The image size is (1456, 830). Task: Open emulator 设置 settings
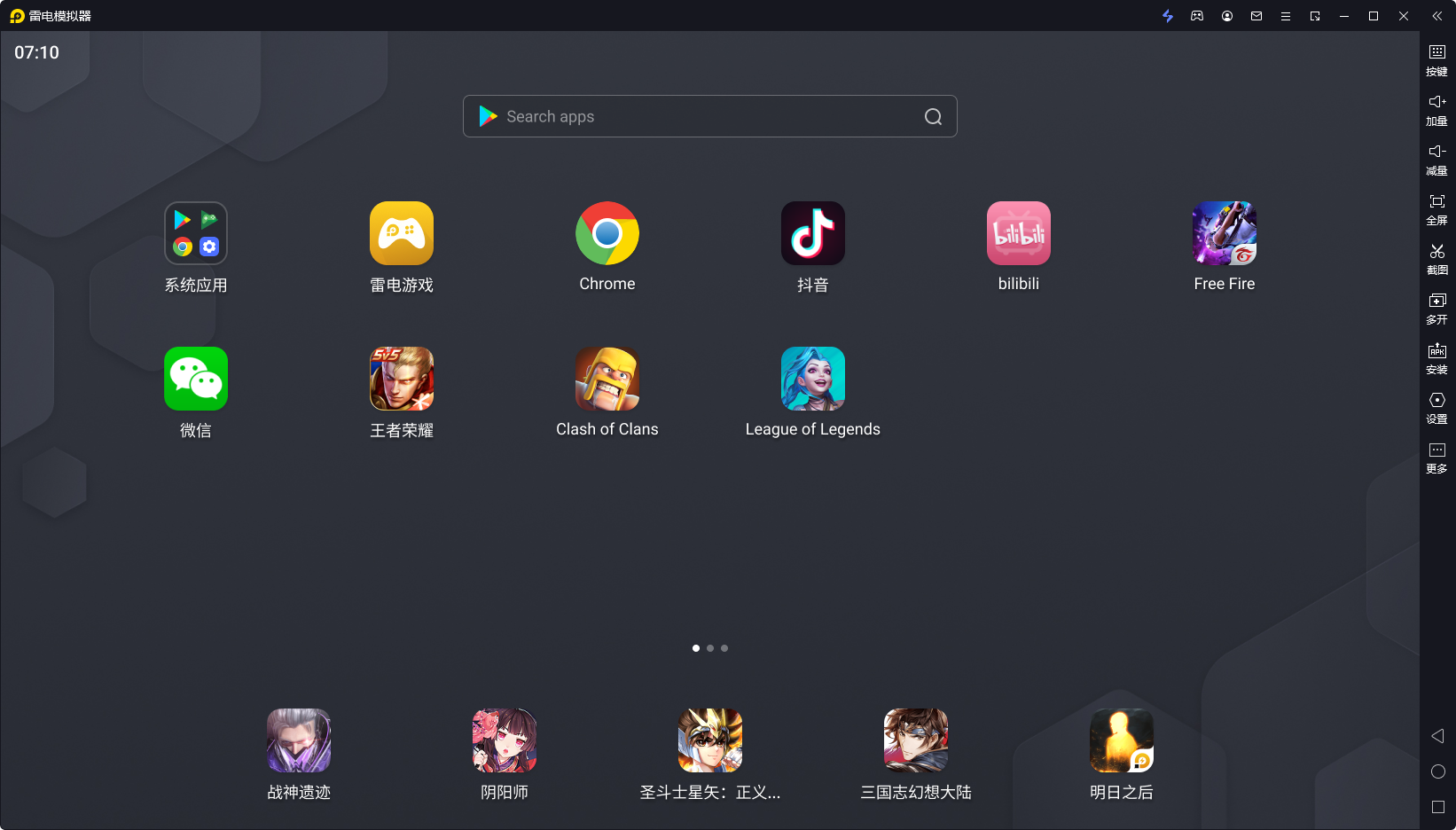point(1437,408)
